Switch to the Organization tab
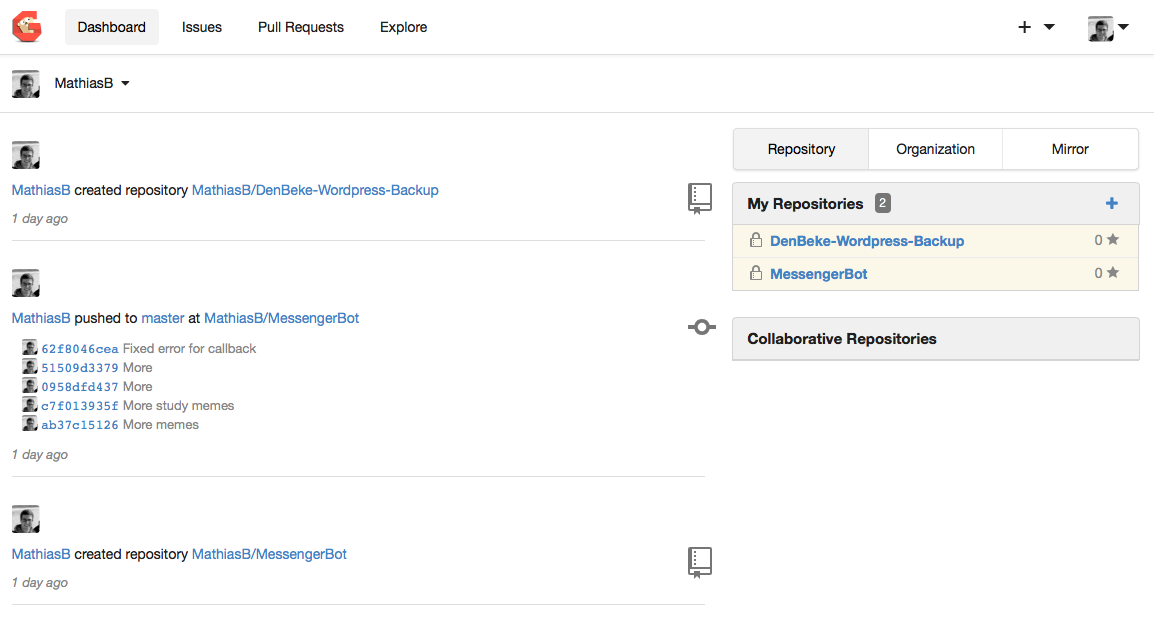1154x617 pixels. [935, 149]
